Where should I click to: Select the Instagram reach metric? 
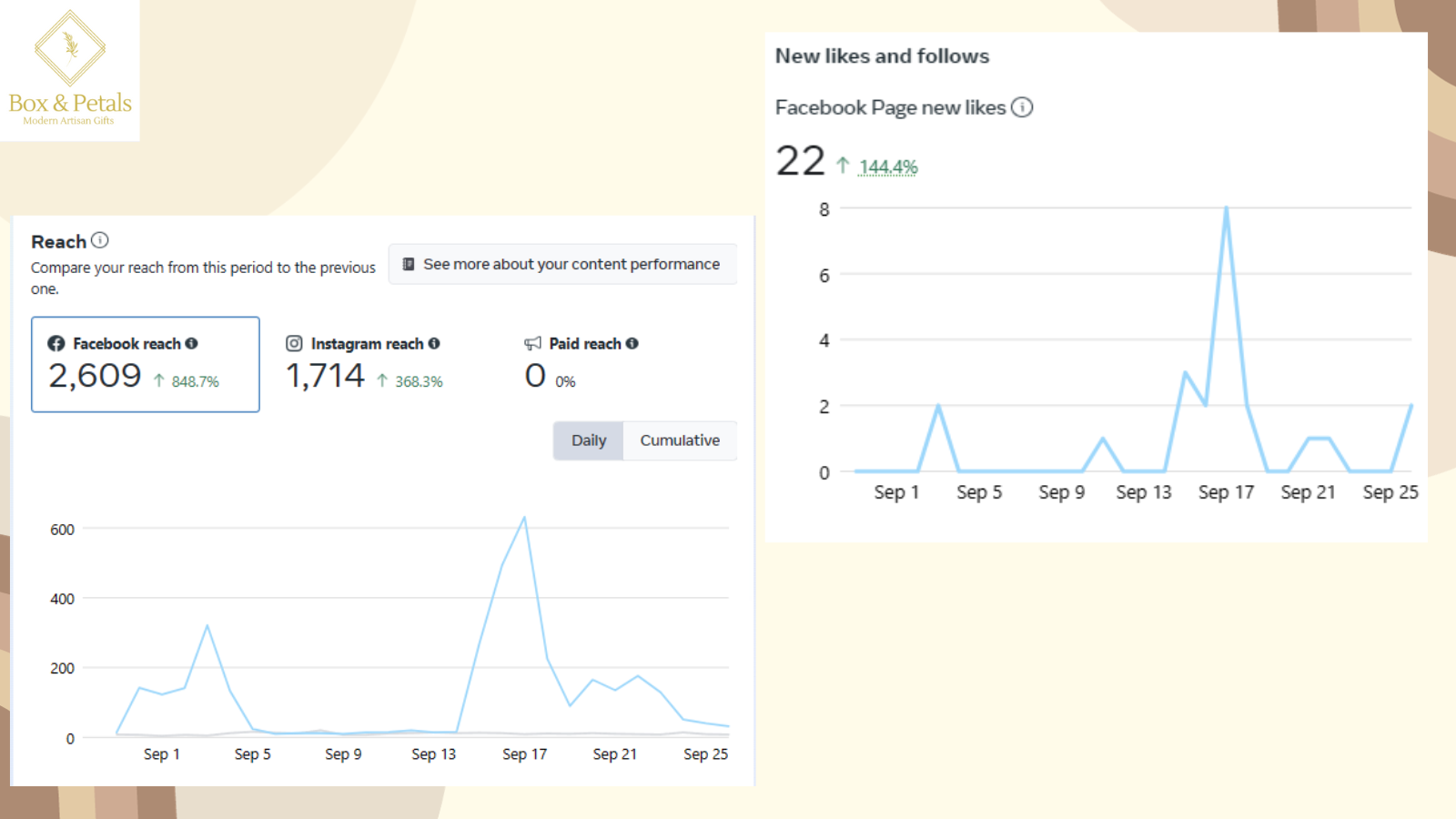(364, 364)
